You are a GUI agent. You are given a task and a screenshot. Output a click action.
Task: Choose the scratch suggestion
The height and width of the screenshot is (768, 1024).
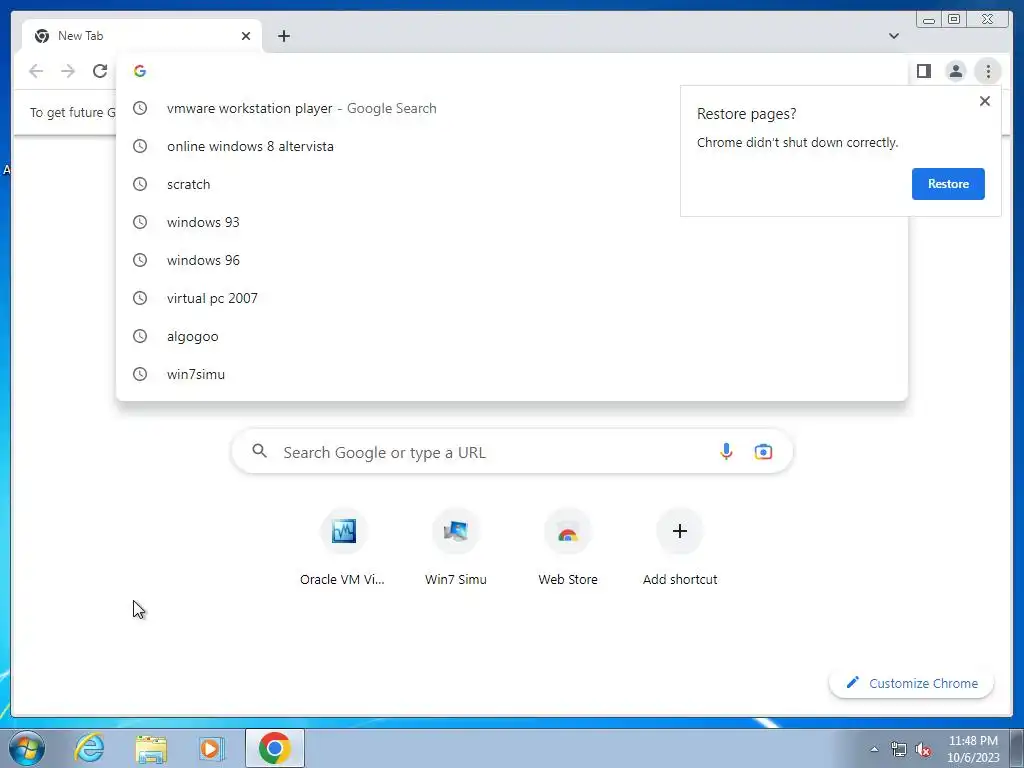tap(511, 184)
